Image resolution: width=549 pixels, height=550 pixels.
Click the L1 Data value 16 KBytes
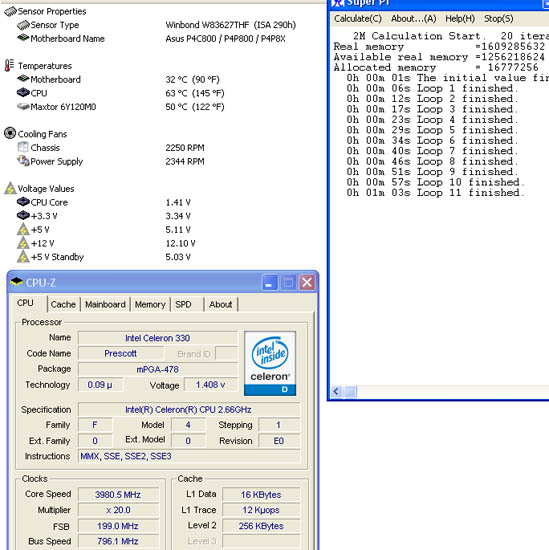pos(261,495)
